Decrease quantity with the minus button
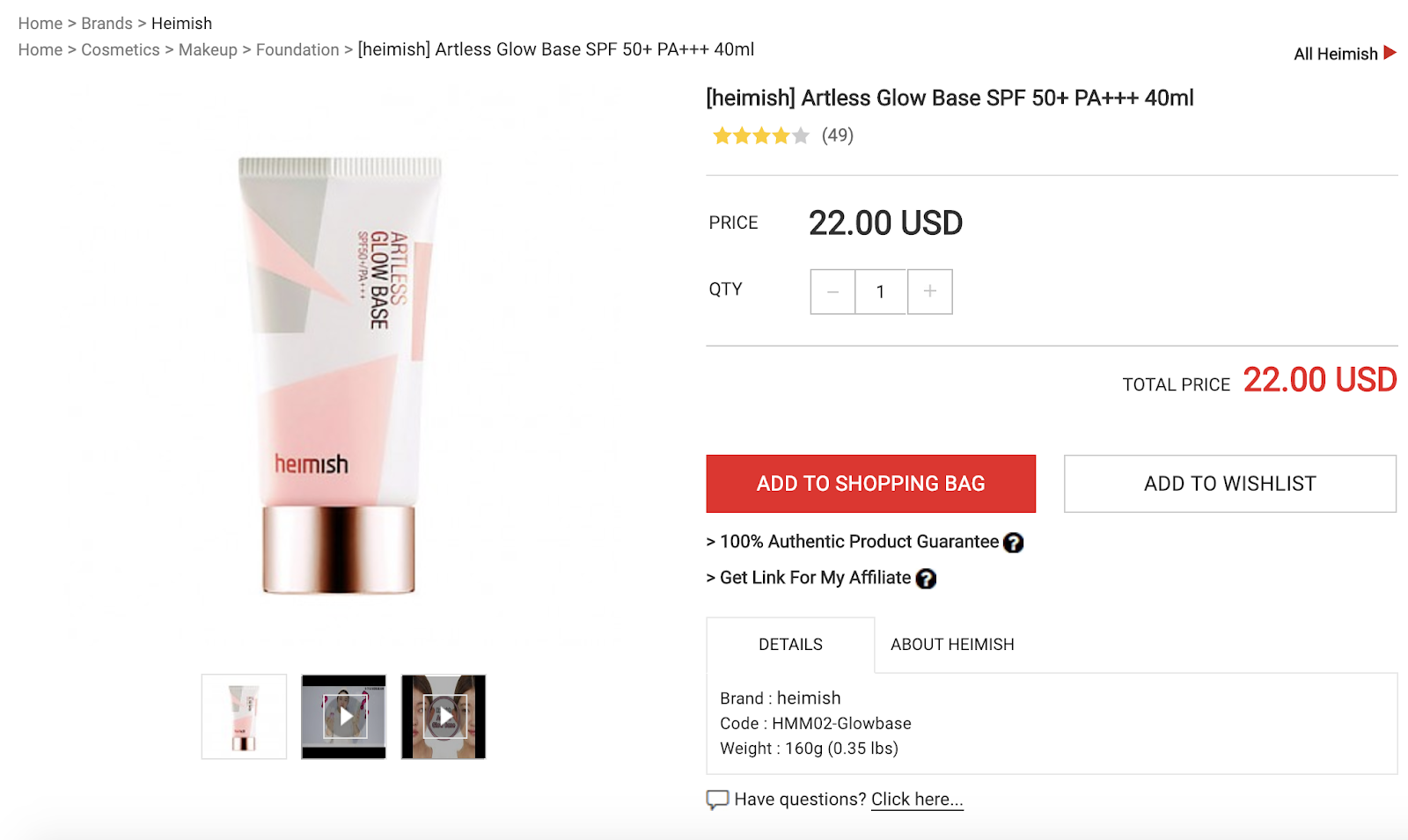Viewport: 1408px width, 840px height. tap(832, 292)
